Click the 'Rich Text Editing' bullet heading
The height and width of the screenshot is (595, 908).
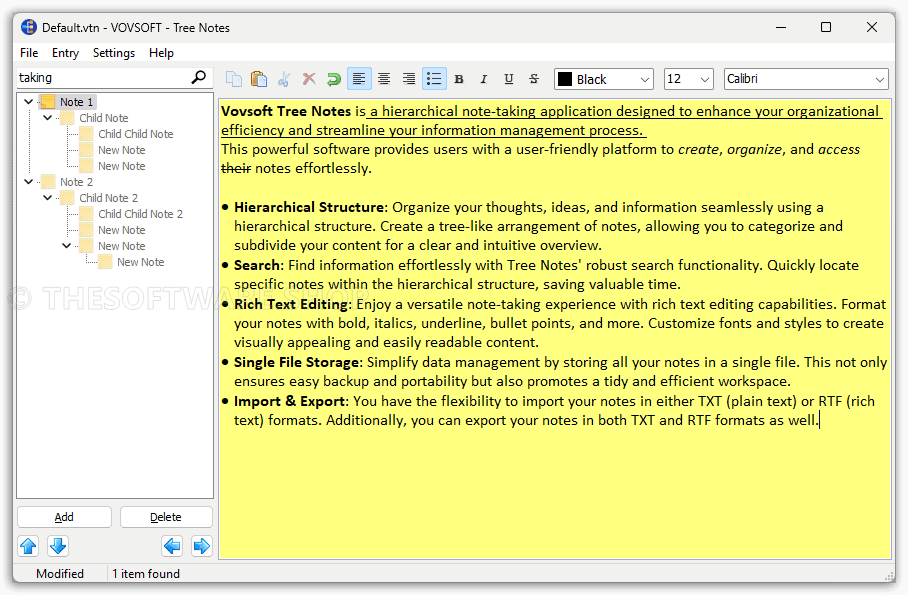[x=291, y=304]
